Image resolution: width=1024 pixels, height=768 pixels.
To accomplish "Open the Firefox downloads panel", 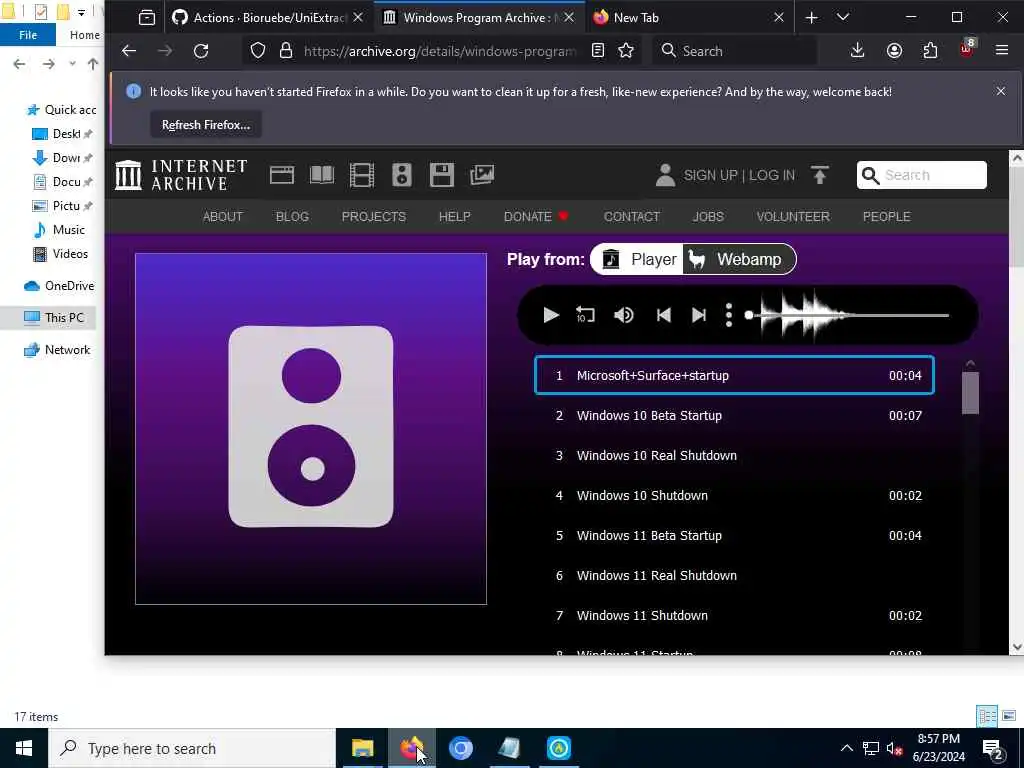I will 857,51.
